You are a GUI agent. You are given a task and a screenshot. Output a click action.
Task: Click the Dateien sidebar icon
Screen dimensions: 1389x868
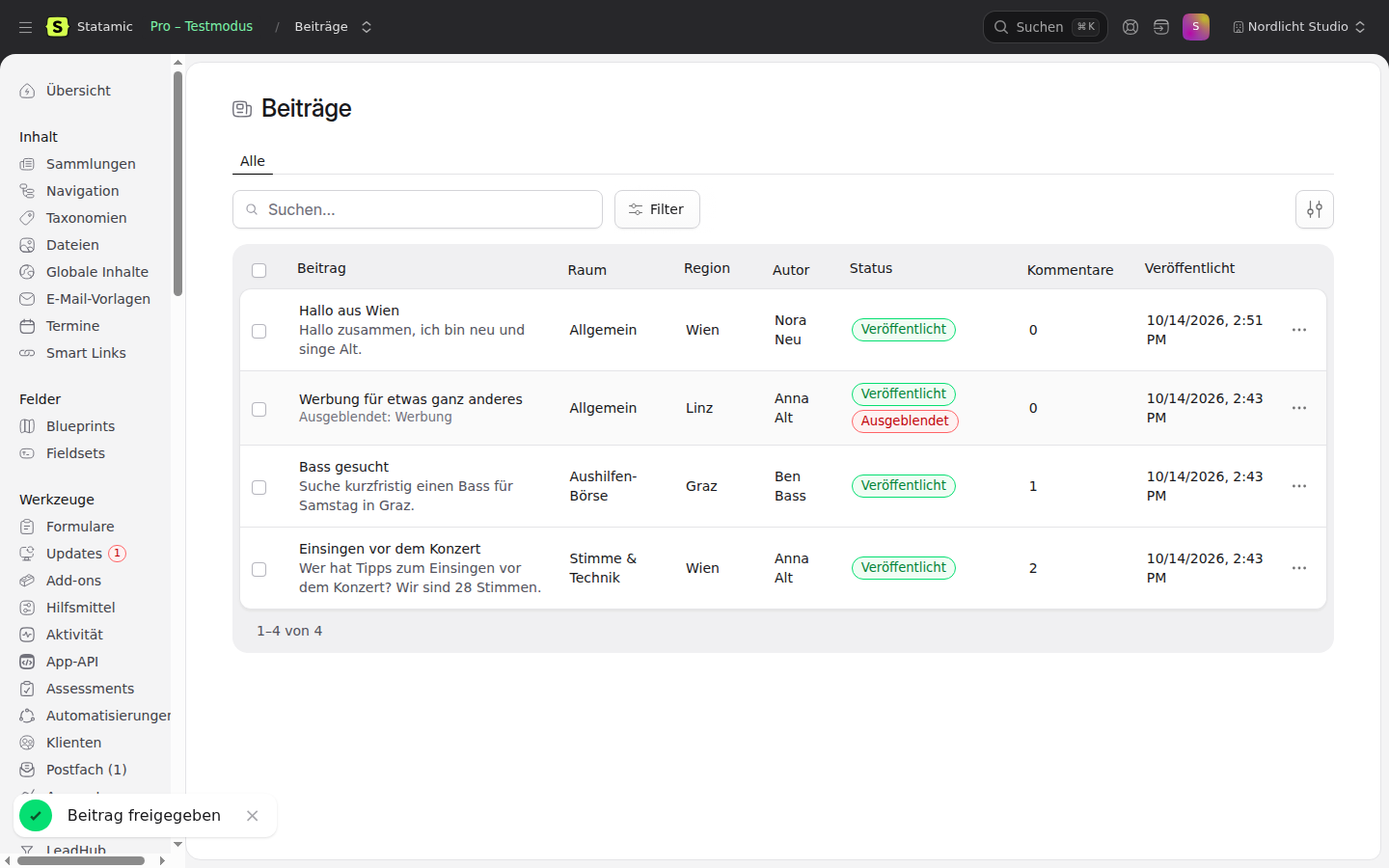[x=27, y=245]
